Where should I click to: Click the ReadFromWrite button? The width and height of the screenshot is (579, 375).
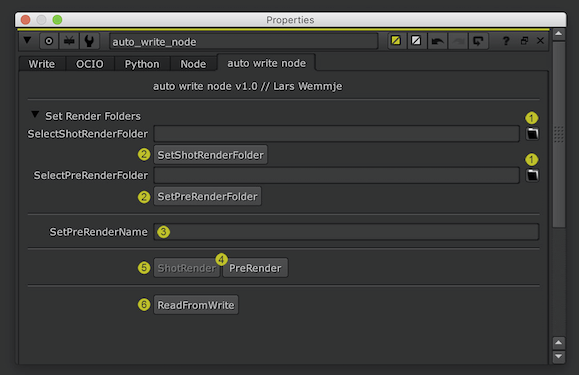click(x=196, y=305)
